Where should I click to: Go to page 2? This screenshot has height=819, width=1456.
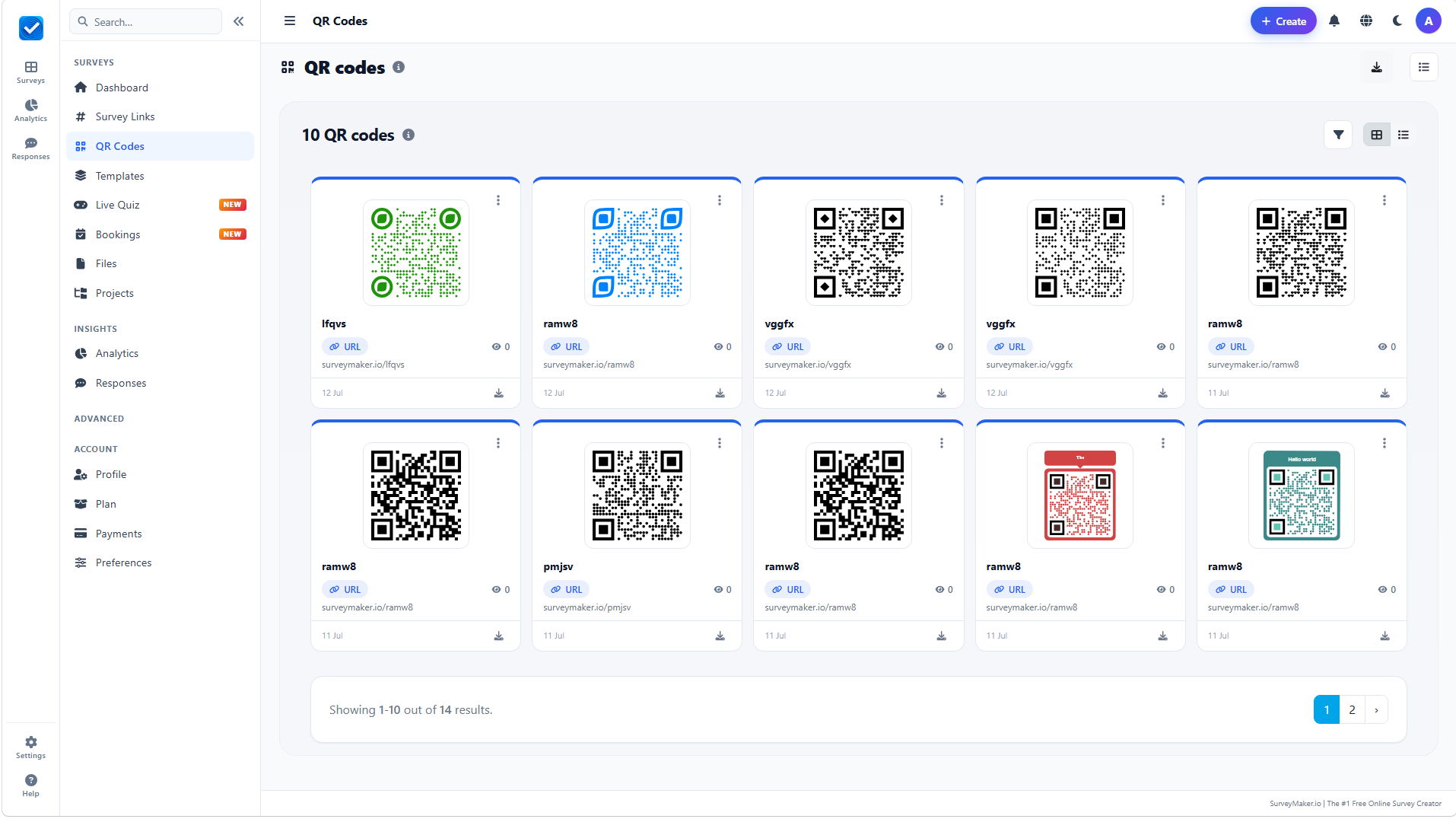(1352, 709)
